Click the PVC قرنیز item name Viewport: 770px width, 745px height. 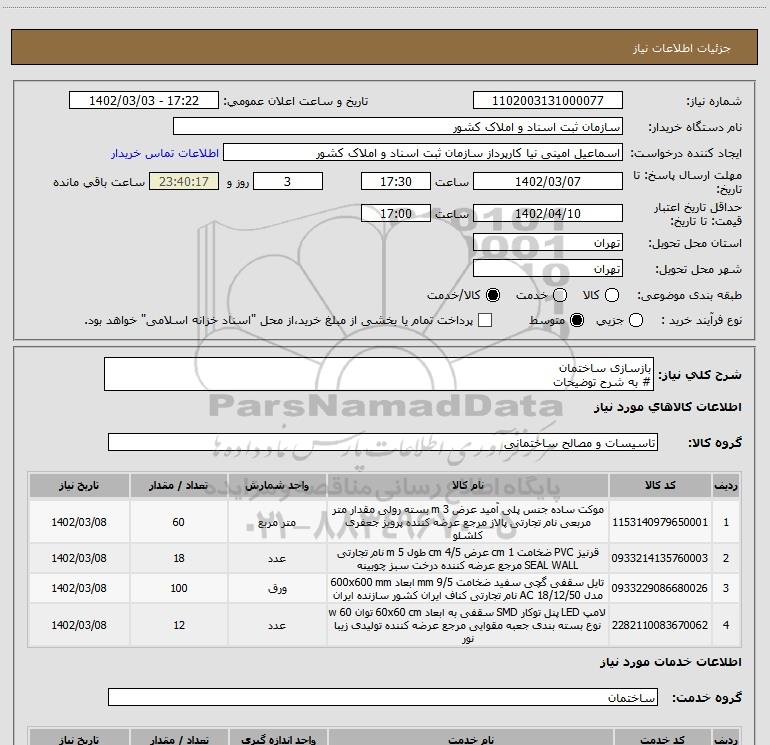pos(468,559)
